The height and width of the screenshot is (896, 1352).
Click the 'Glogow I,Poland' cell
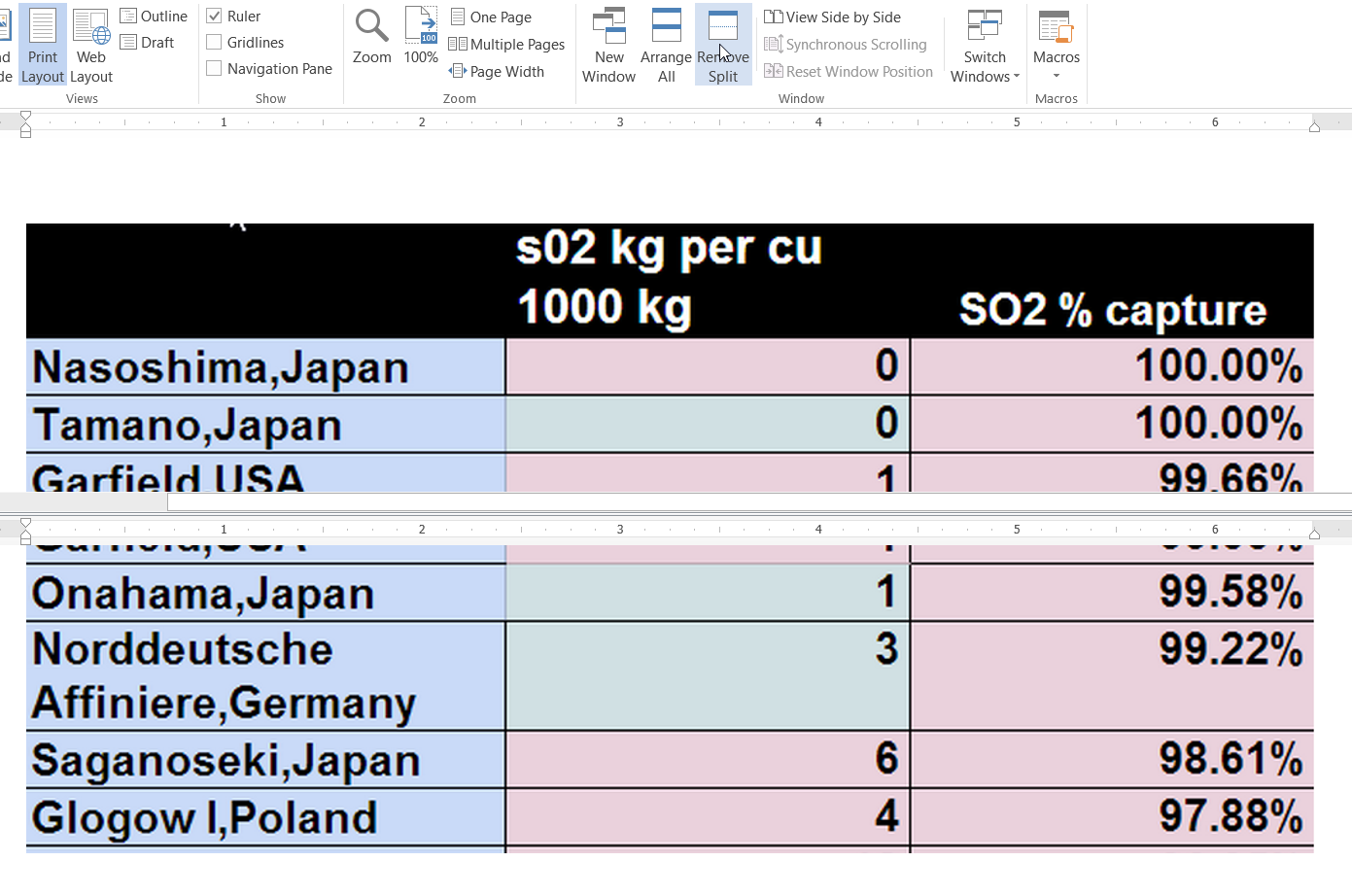pos(265,817)
